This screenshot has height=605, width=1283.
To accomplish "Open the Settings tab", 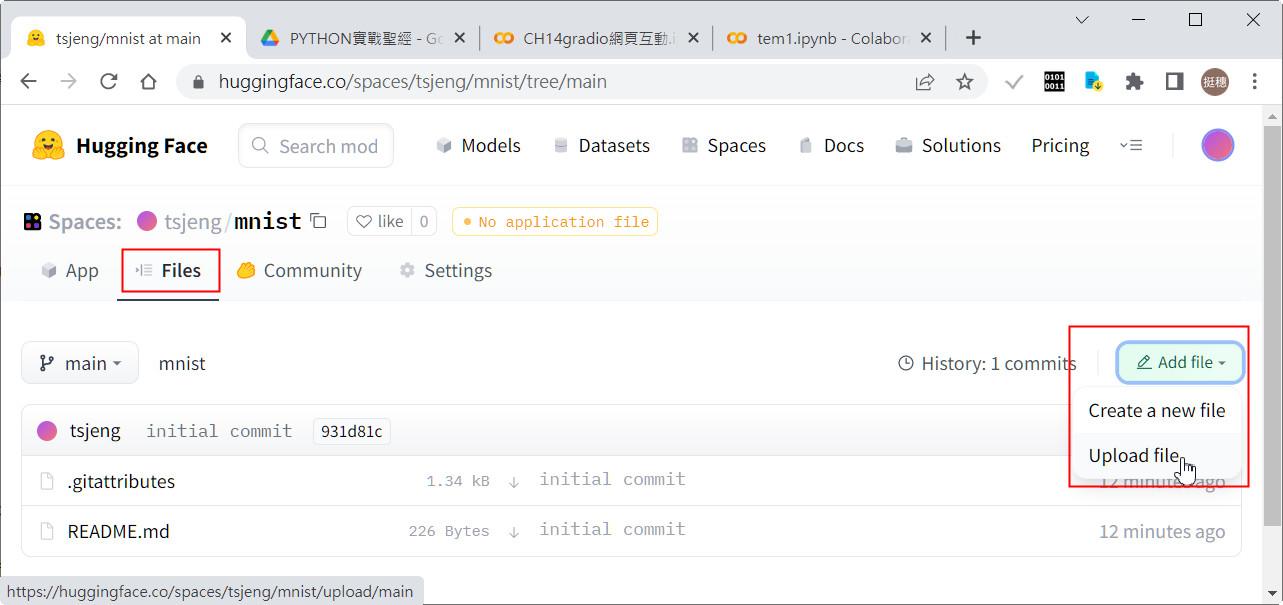I will 445,270.
